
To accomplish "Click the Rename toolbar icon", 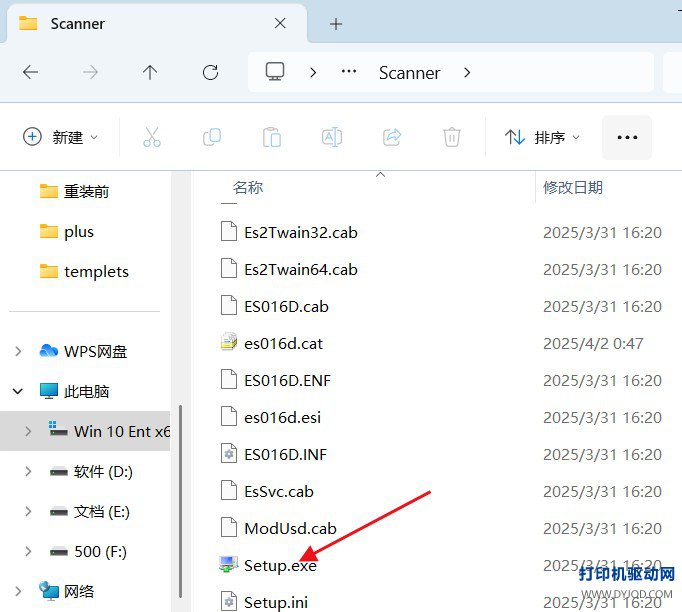I will [x=332, y=137].
